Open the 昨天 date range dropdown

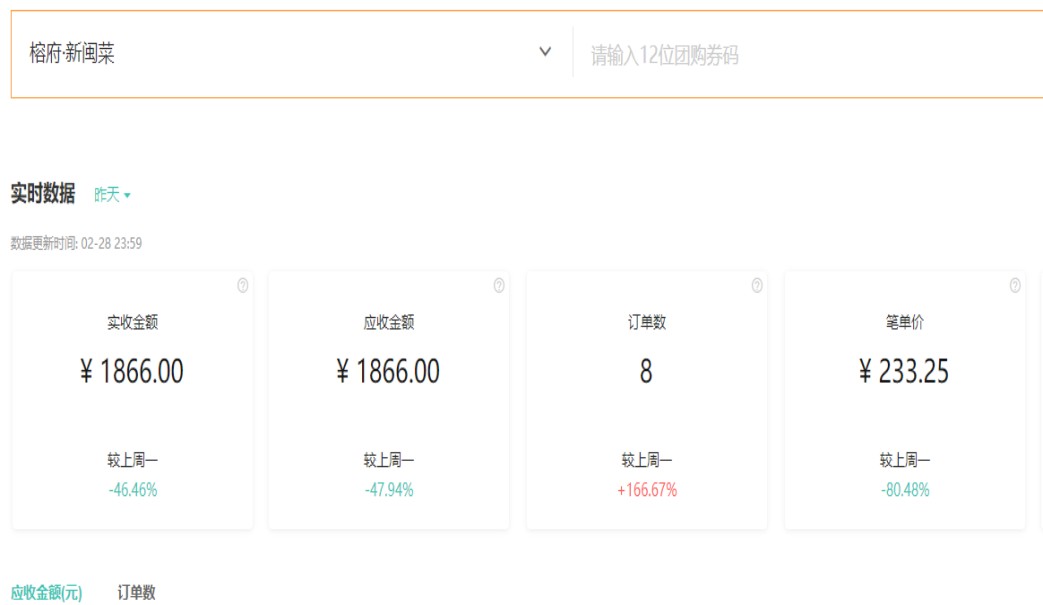tap(112, 195)
